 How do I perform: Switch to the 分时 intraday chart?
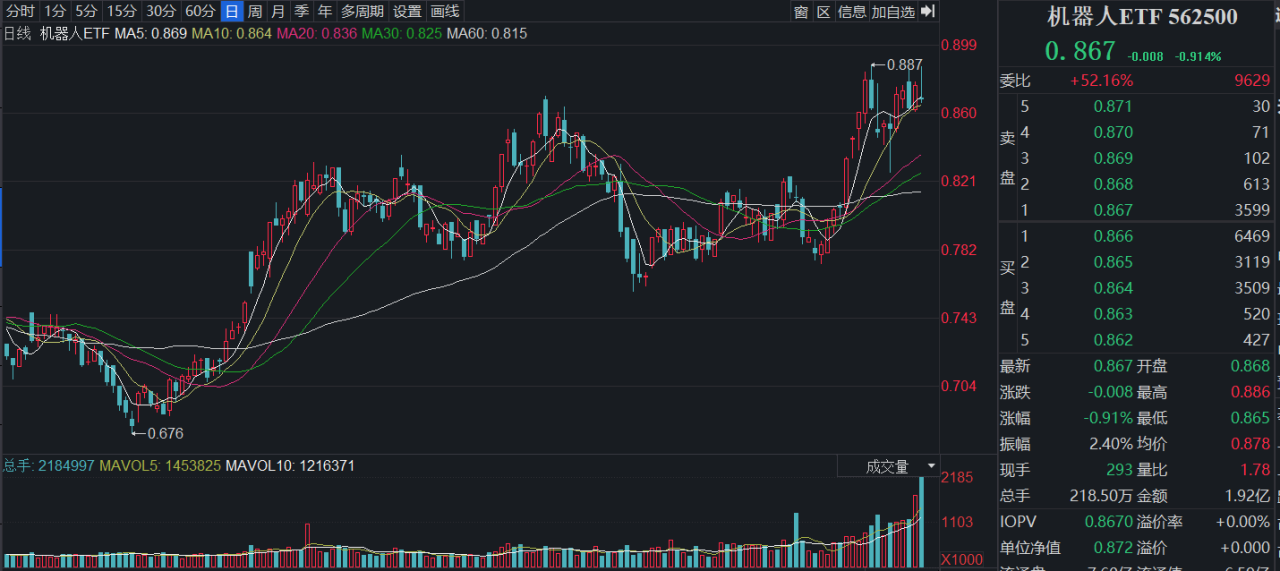pyautogui.click(x=20, y=12)
